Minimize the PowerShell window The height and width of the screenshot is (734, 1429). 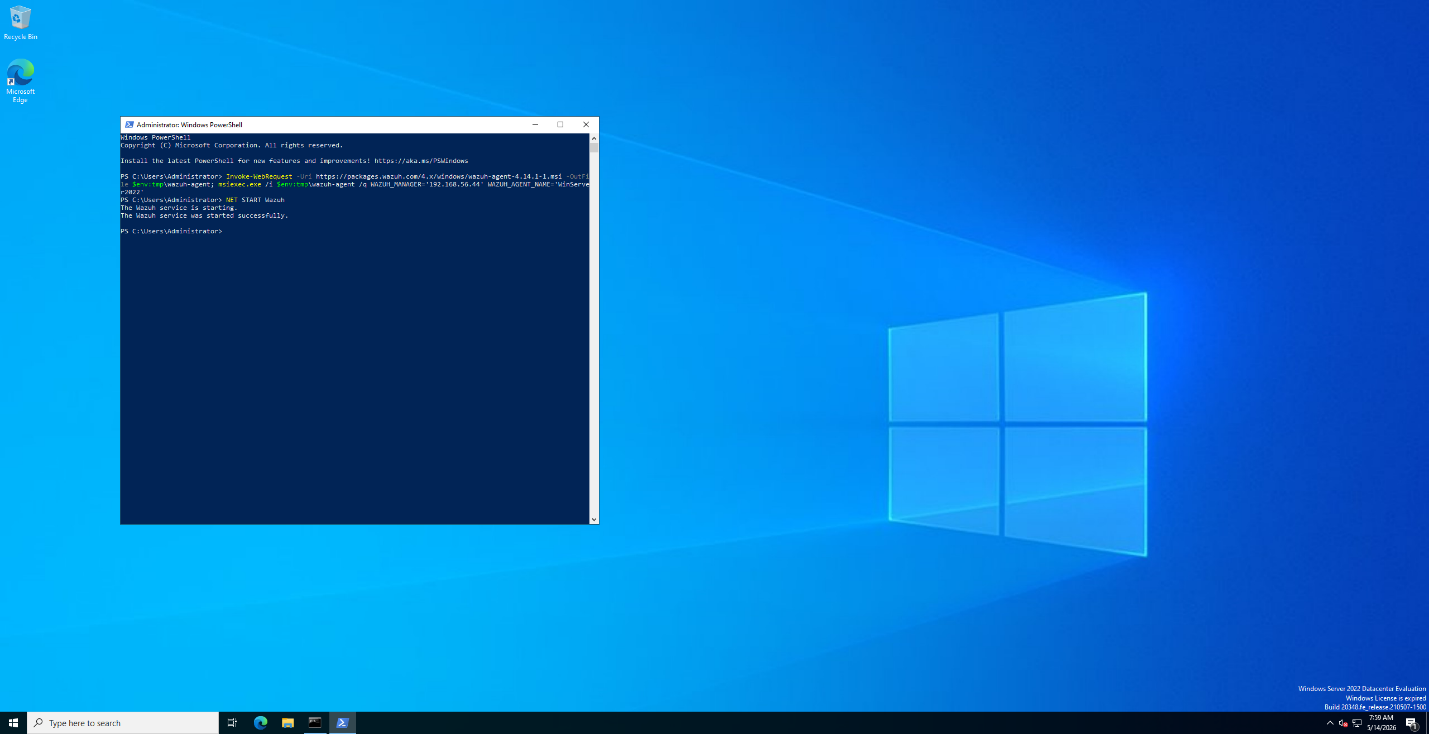click(x=534, y=125)
